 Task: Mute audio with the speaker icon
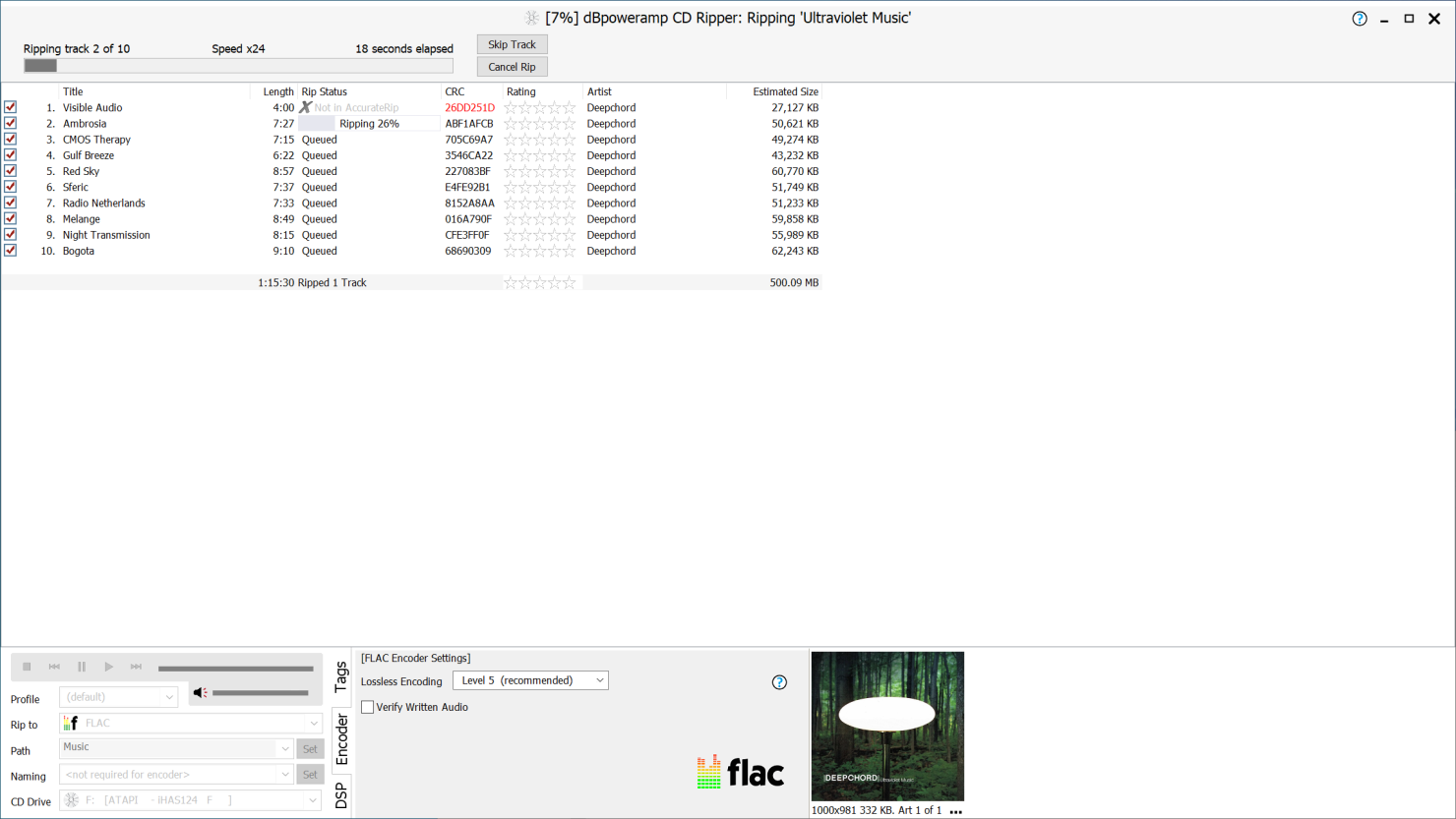coord(200,693)
